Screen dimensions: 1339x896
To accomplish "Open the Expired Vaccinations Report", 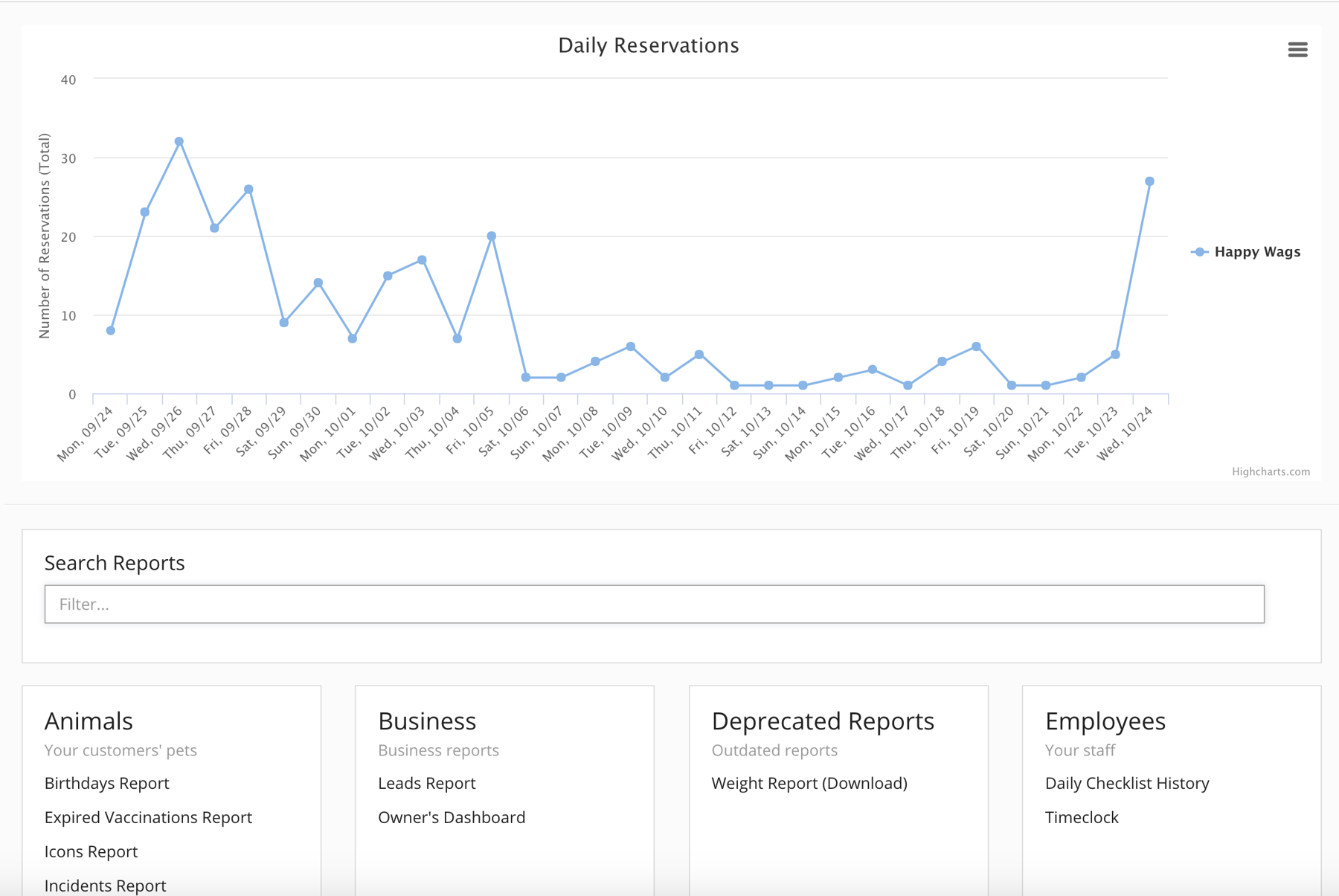I will pyautogui.click(x=148, y=816).
